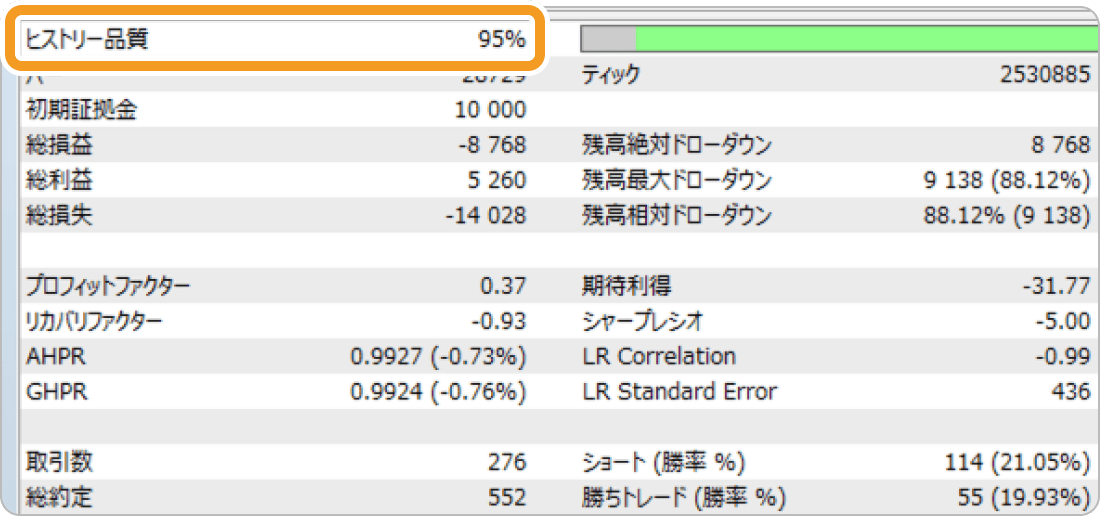Click the history quality progress bar
Screen dimensions: 1100x516
point(840,40)
